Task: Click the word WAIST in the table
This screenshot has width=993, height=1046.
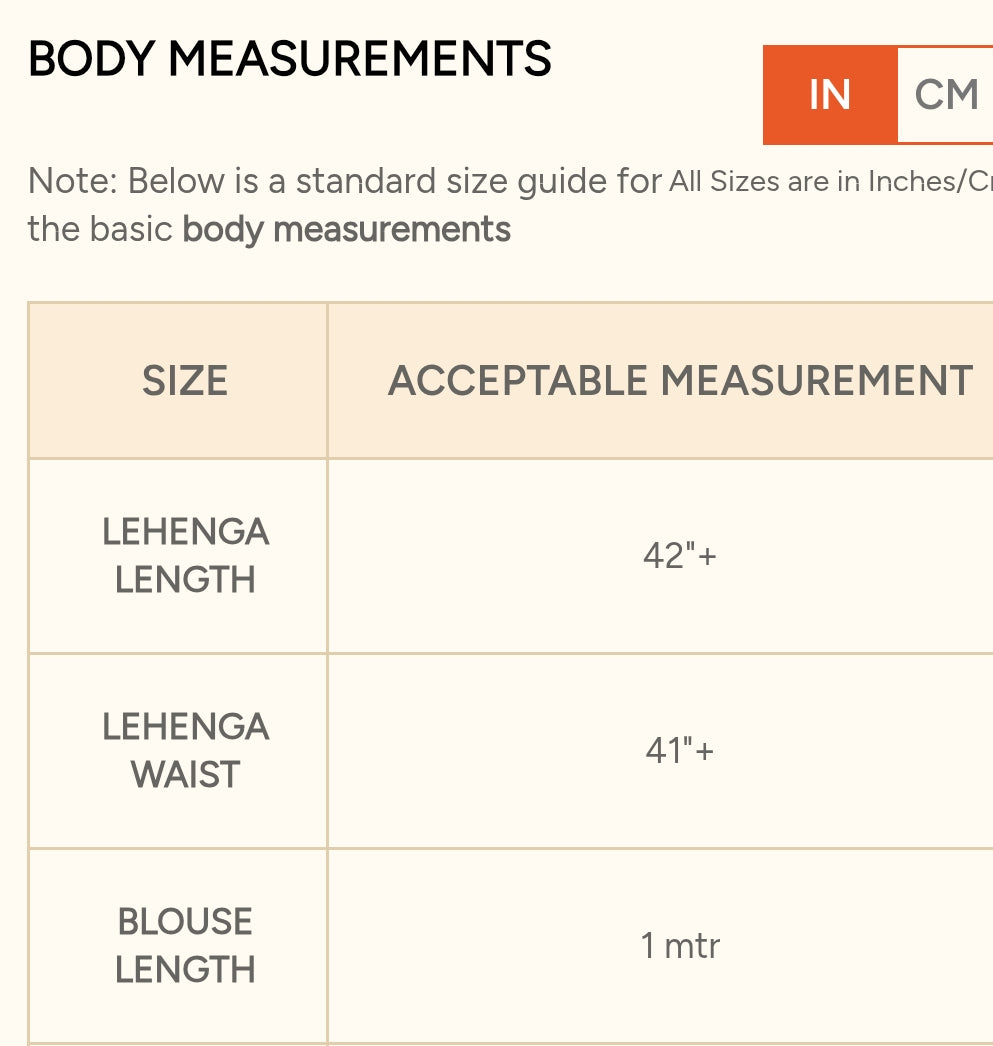Action: pos(185,775)
